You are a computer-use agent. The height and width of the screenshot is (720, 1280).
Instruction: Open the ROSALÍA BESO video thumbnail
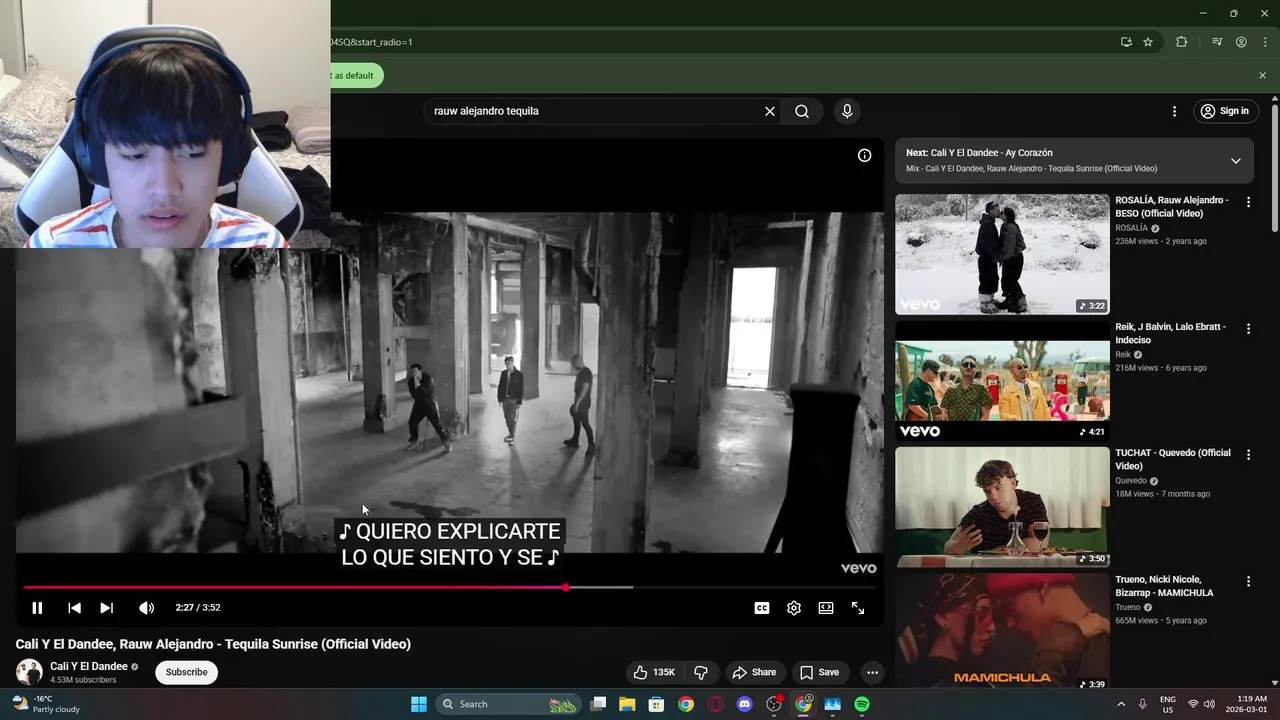[1002, 254]
